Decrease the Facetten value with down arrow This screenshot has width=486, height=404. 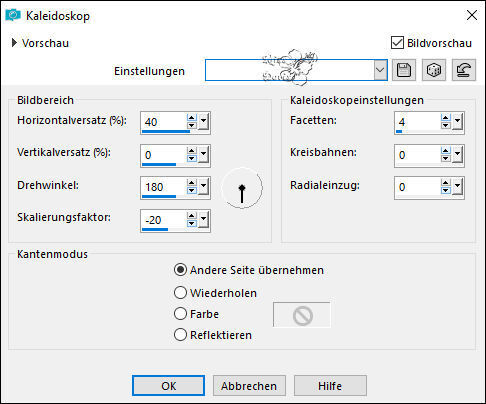pyautogui.click(x=446, y=125)
